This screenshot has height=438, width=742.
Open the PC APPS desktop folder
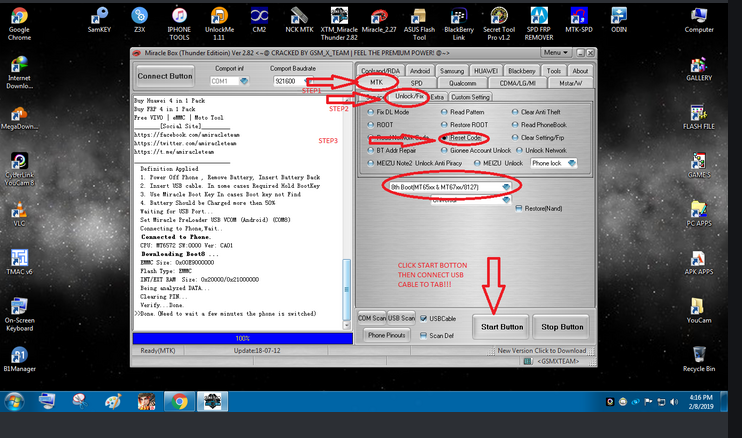[699, 214]
